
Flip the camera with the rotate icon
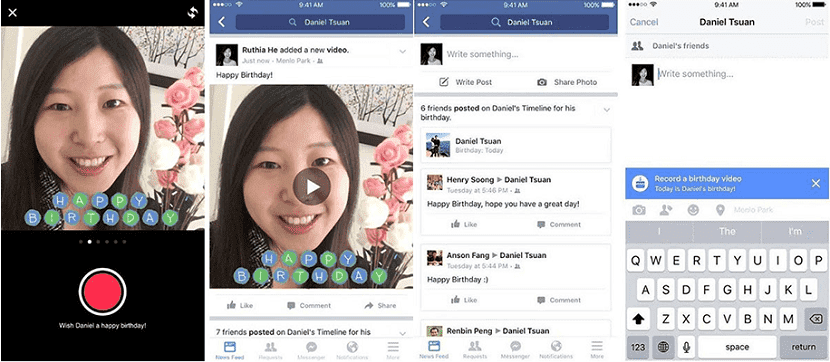point(192,13)
